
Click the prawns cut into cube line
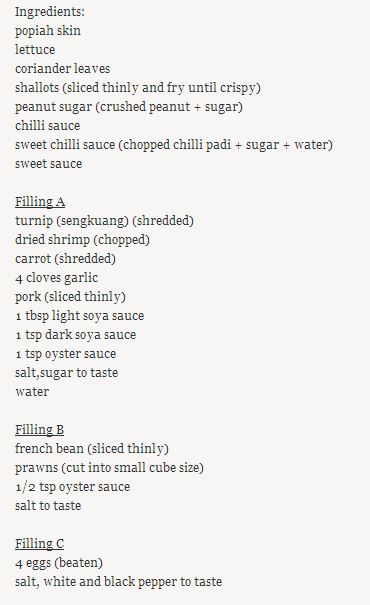(x=109, y=468)
